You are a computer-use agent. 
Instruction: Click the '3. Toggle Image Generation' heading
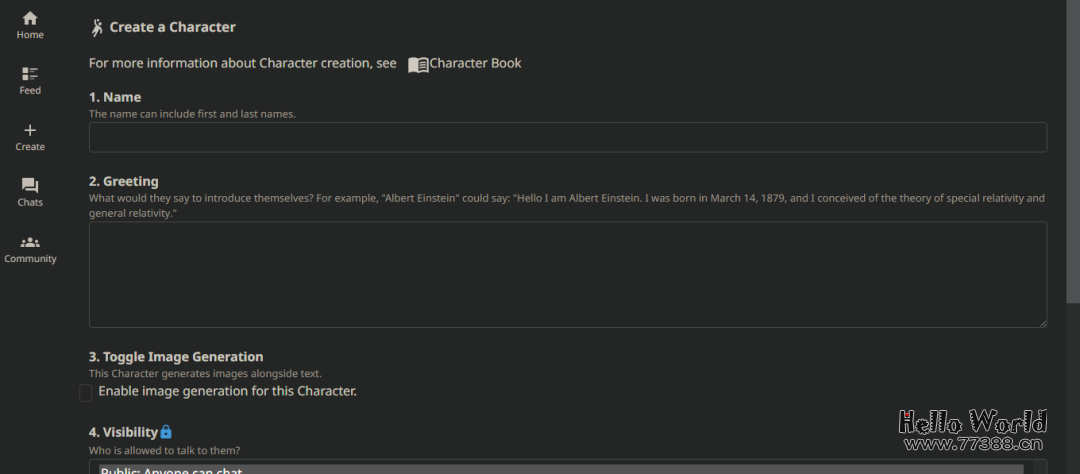pyautogui.click(x=176, y=357)
